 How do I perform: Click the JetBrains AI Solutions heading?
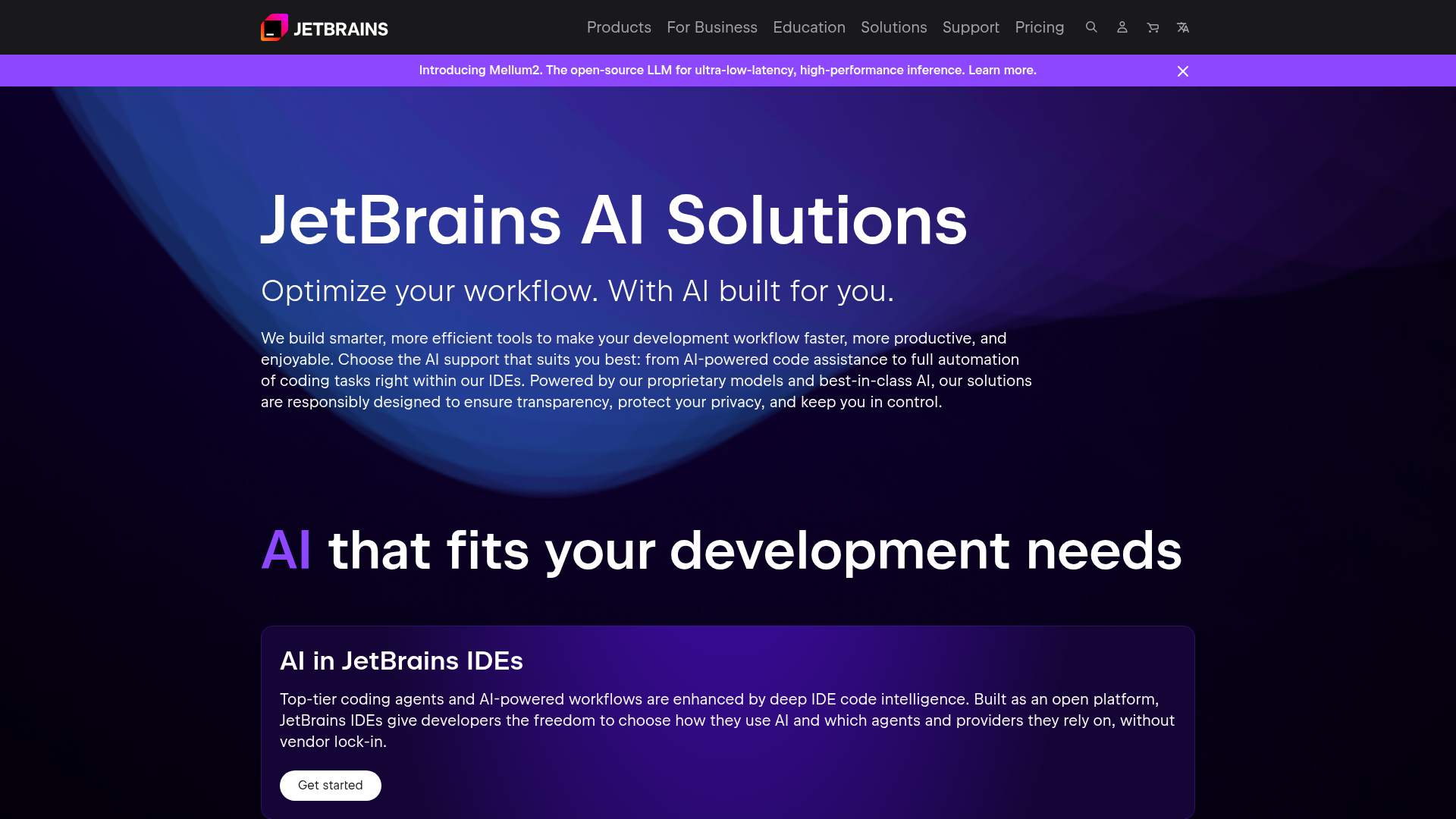[x=614, y=220]
